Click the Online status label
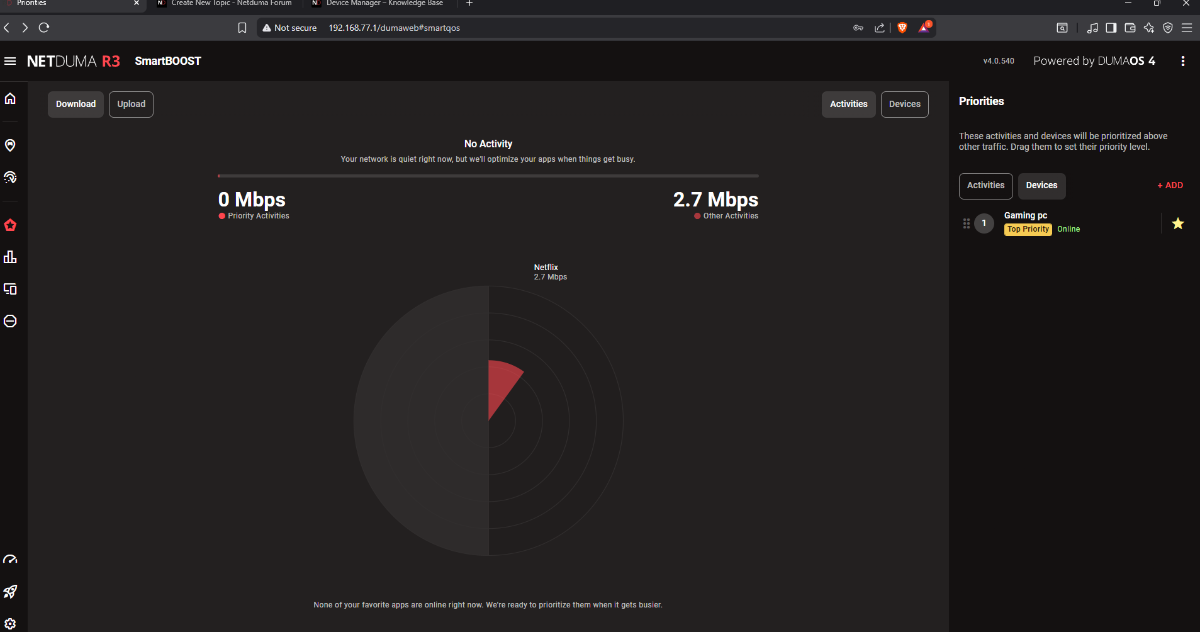The height and width of the screenshot is (632, 1200). [1069, 229]
